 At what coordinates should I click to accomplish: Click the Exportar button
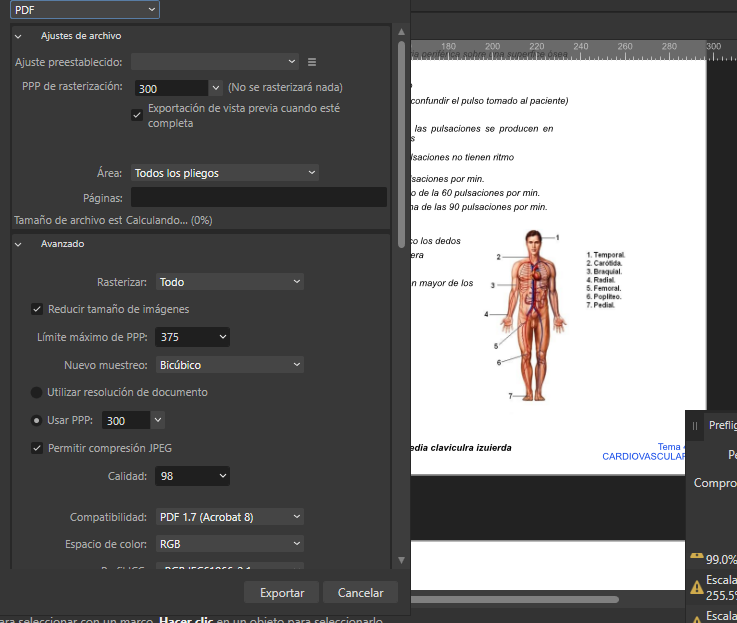coord(281,592)
